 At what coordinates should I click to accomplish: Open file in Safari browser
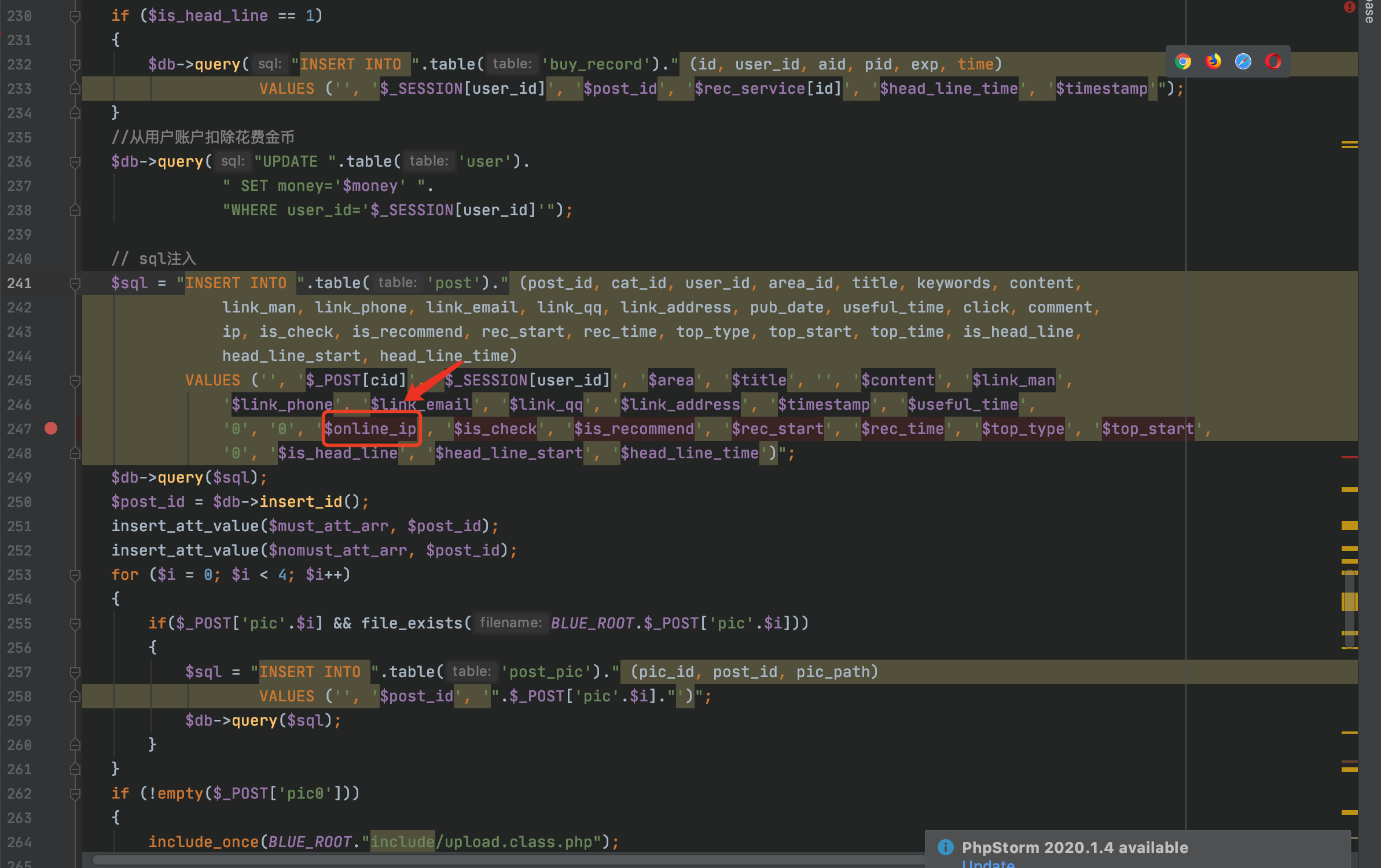1243,61
